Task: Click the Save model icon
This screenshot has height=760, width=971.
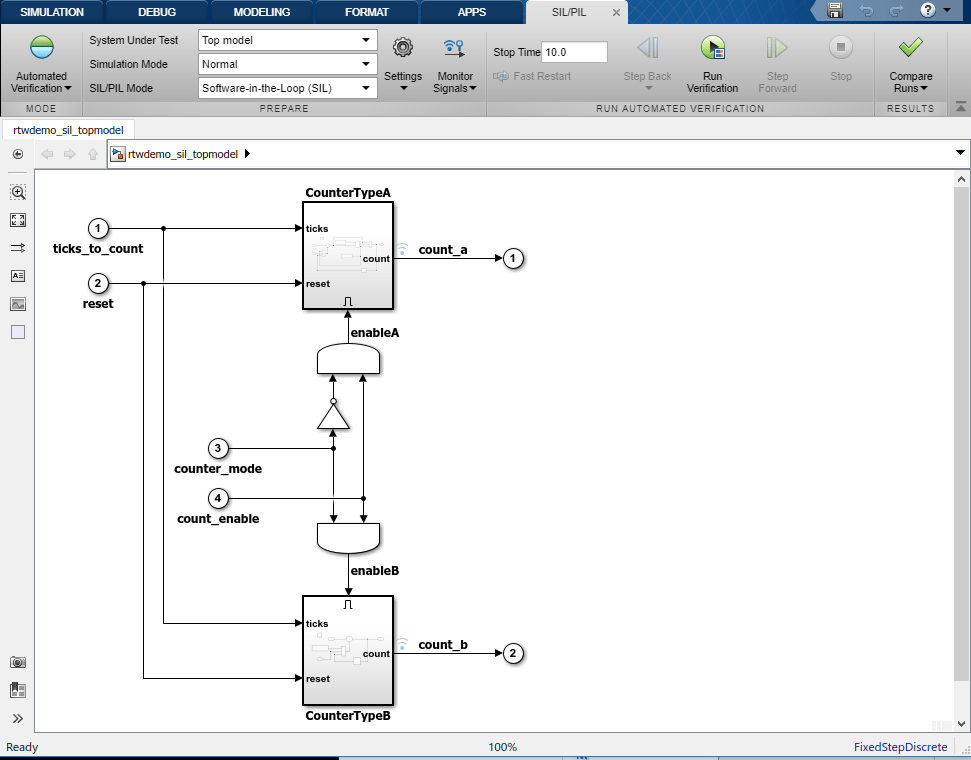Action: pyautogui.click(x=836, y=11)
